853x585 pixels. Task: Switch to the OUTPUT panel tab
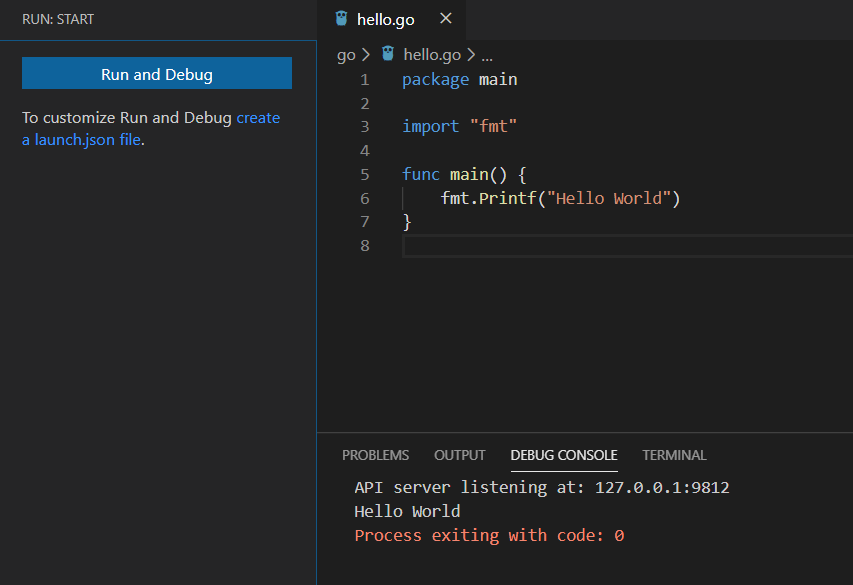tap(459, 455)
